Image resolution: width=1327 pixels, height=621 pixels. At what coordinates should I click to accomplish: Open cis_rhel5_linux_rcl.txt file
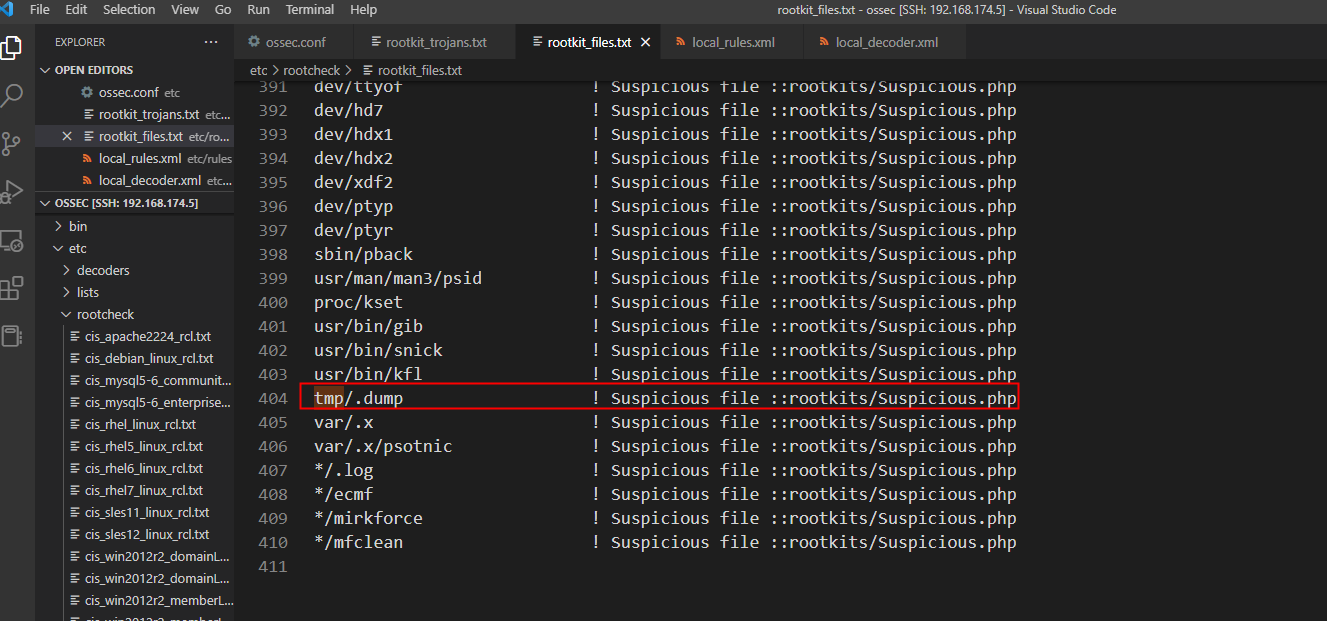click(144, 446)
